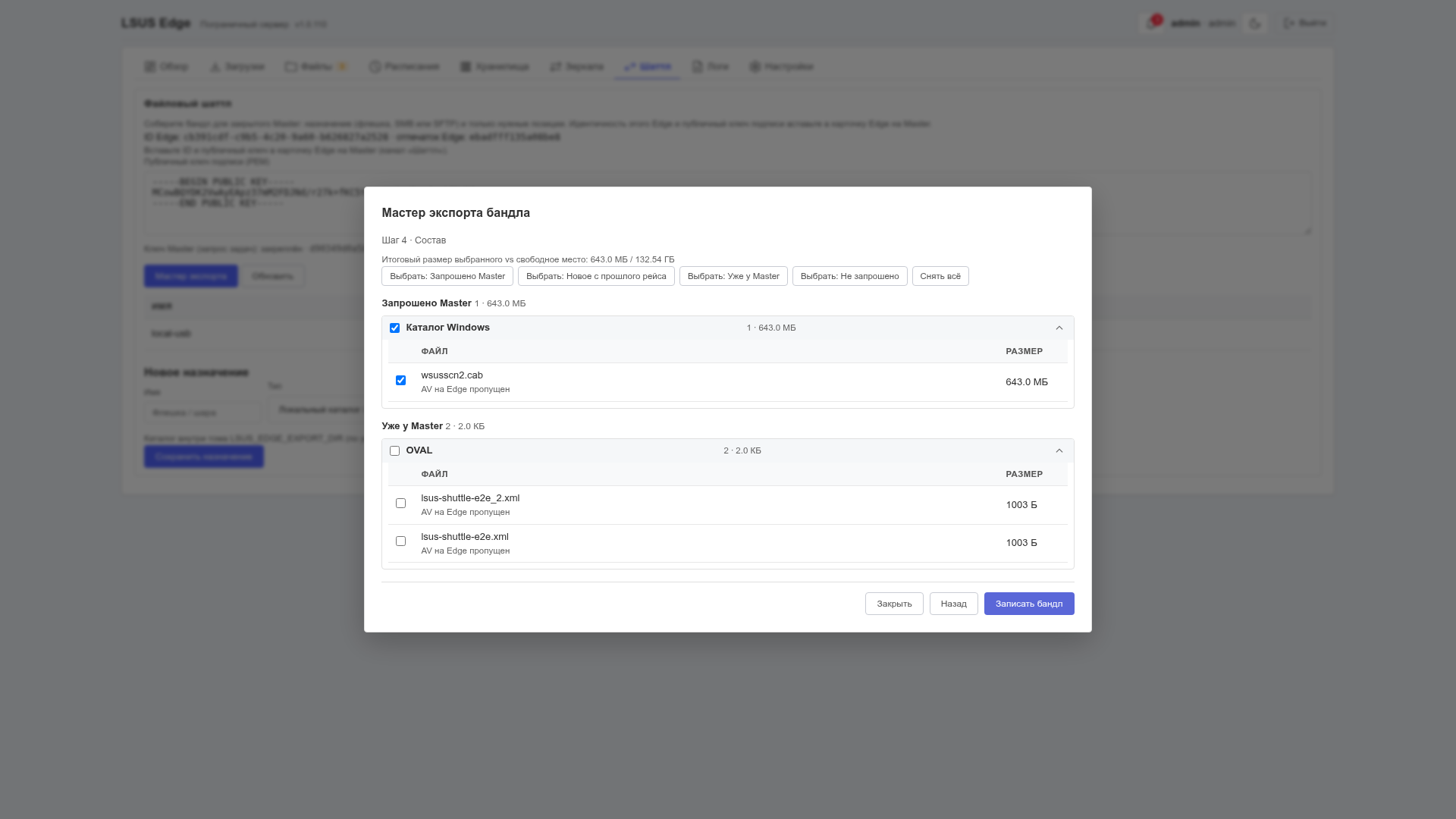Check the lsus-shuttle-e2e_2.xml checkbox
The width and height of the screenshot is (1456, 819).
click(400, 504)
